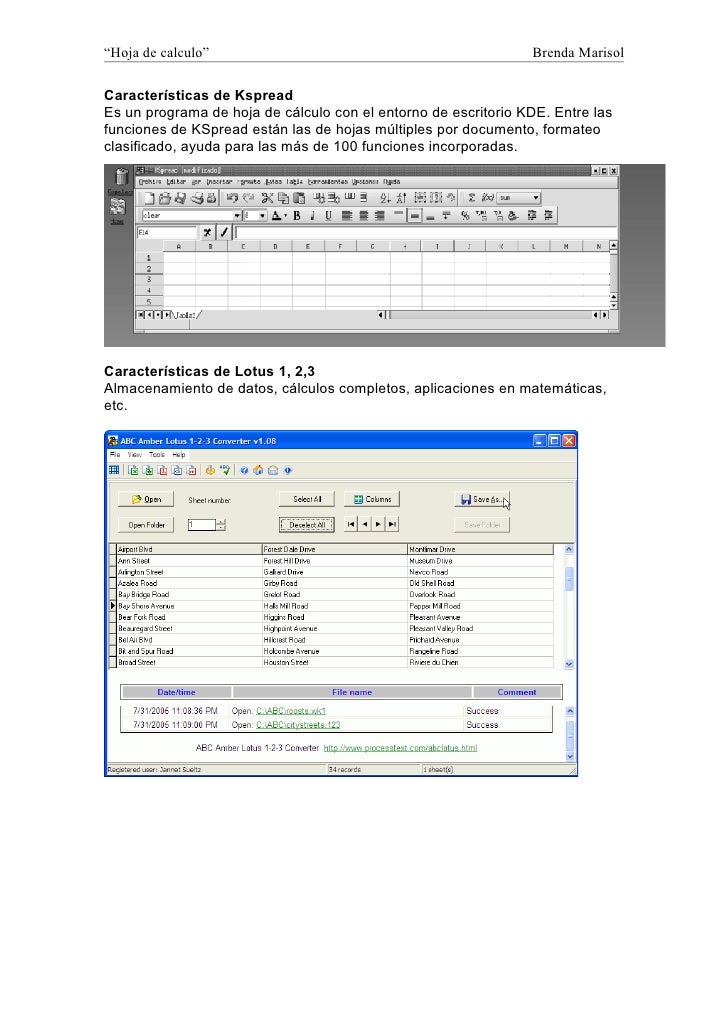Click the blue help question icon in Converter toolbar

point(244,470)
